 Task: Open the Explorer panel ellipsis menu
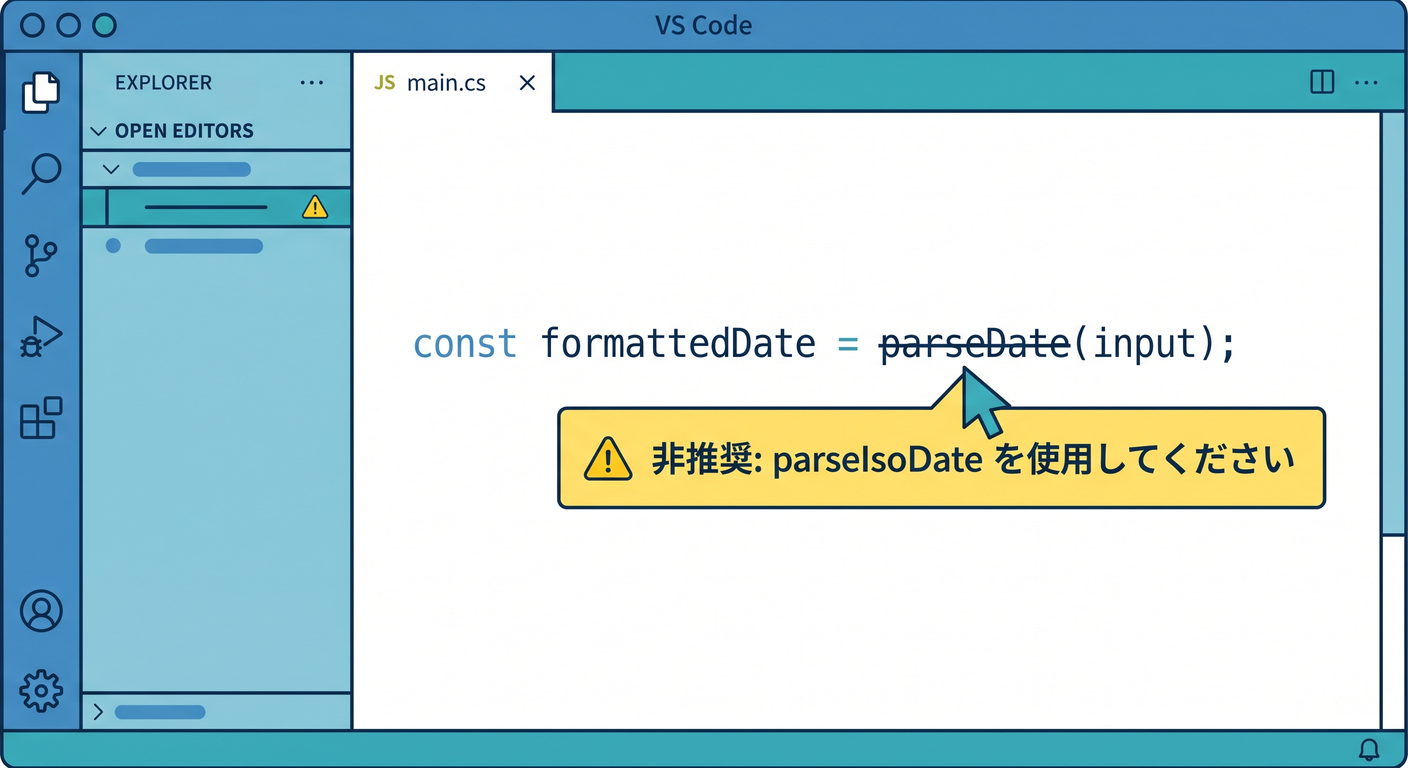(x=312, y=83)
